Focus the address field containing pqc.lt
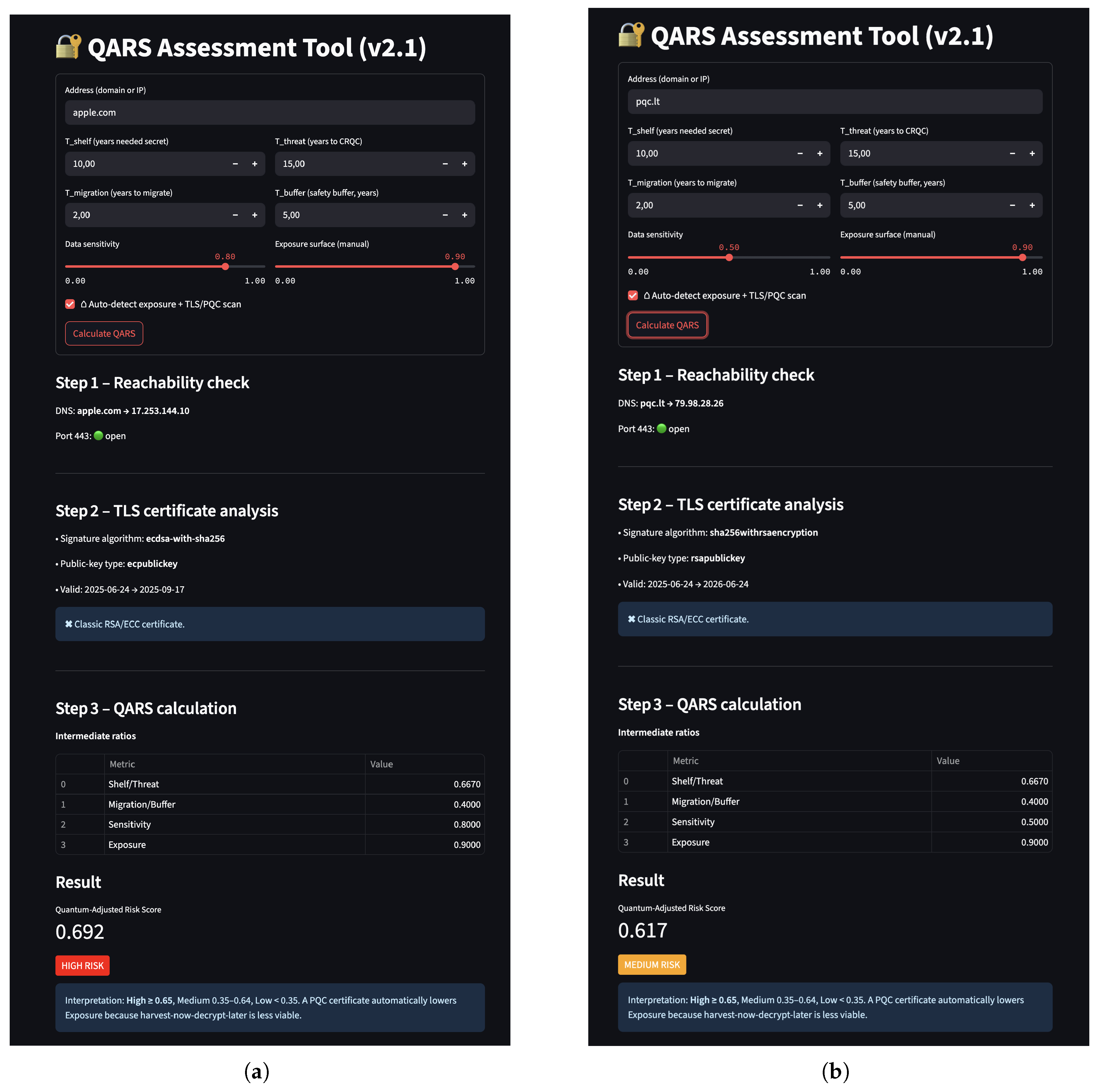Screen dimensions: 1099x1092 point(835,101)
